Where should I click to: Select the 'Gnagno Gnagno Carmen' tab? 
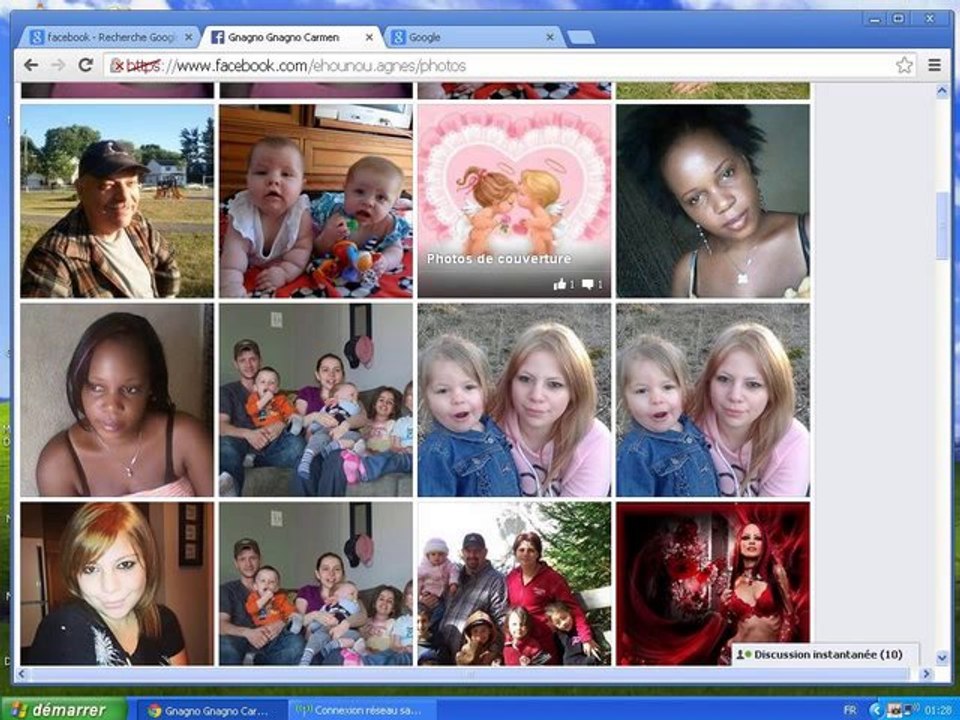(291, 37)
